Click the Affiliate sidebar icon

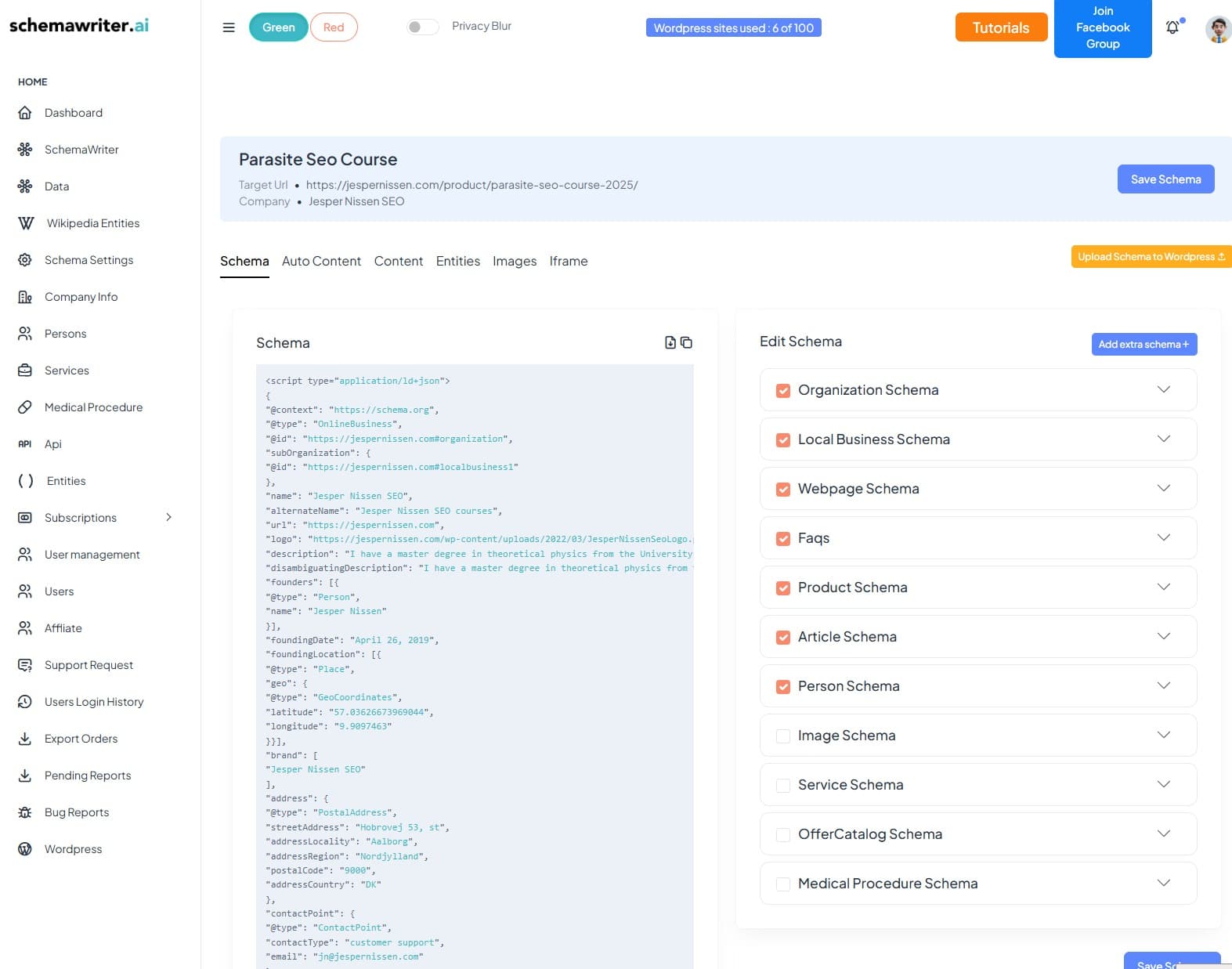coord(25,628)
